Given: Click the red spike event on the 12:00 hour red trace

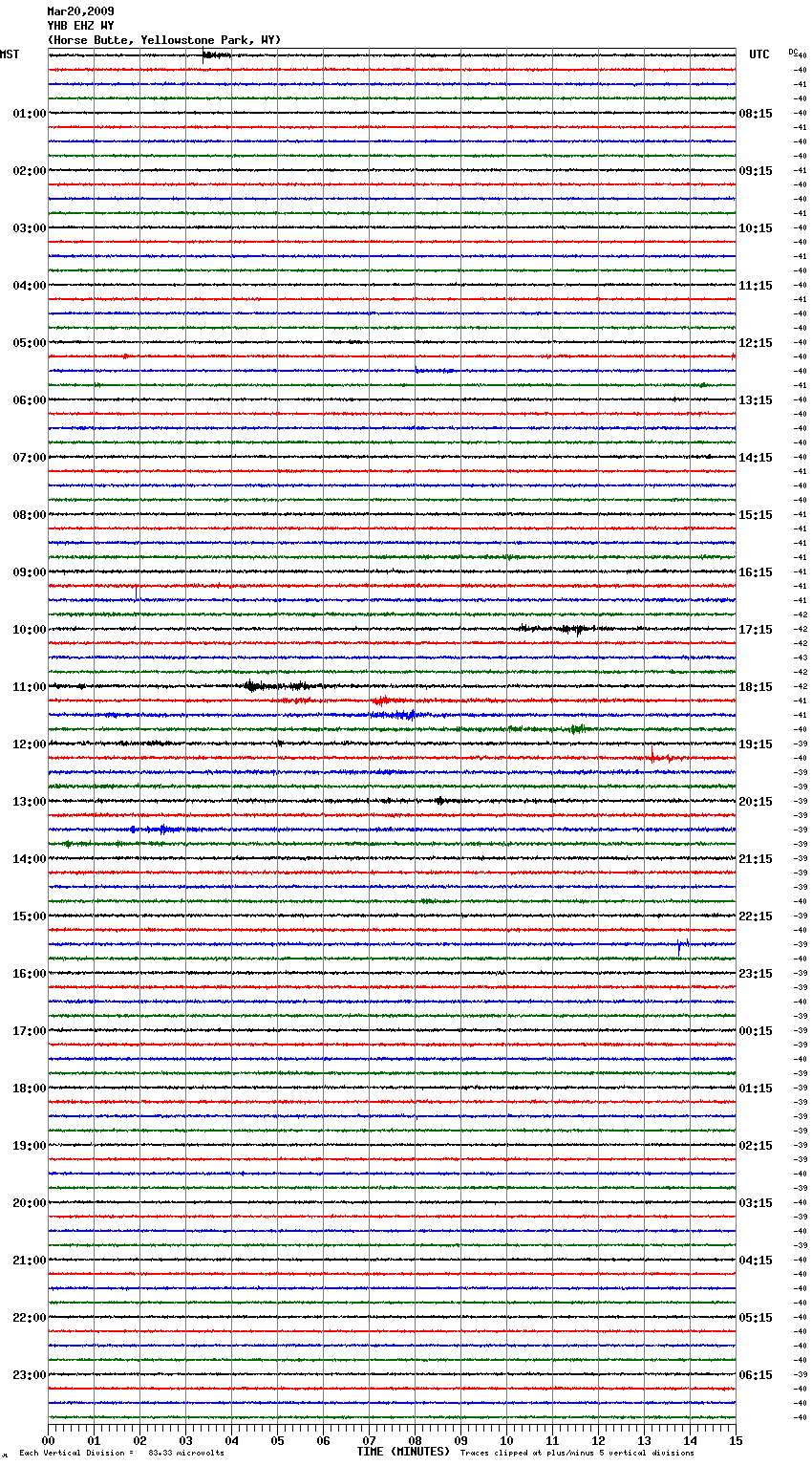Looking at the screenshot, I should pos(652,755).
